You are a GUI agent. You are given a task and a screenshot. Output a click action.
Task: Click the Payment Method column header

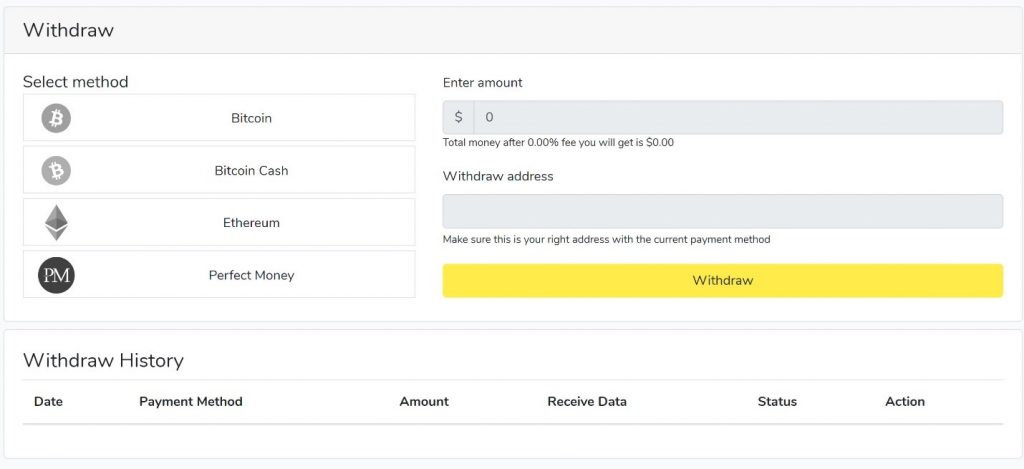pyautogui.click(x=191, y=402)
